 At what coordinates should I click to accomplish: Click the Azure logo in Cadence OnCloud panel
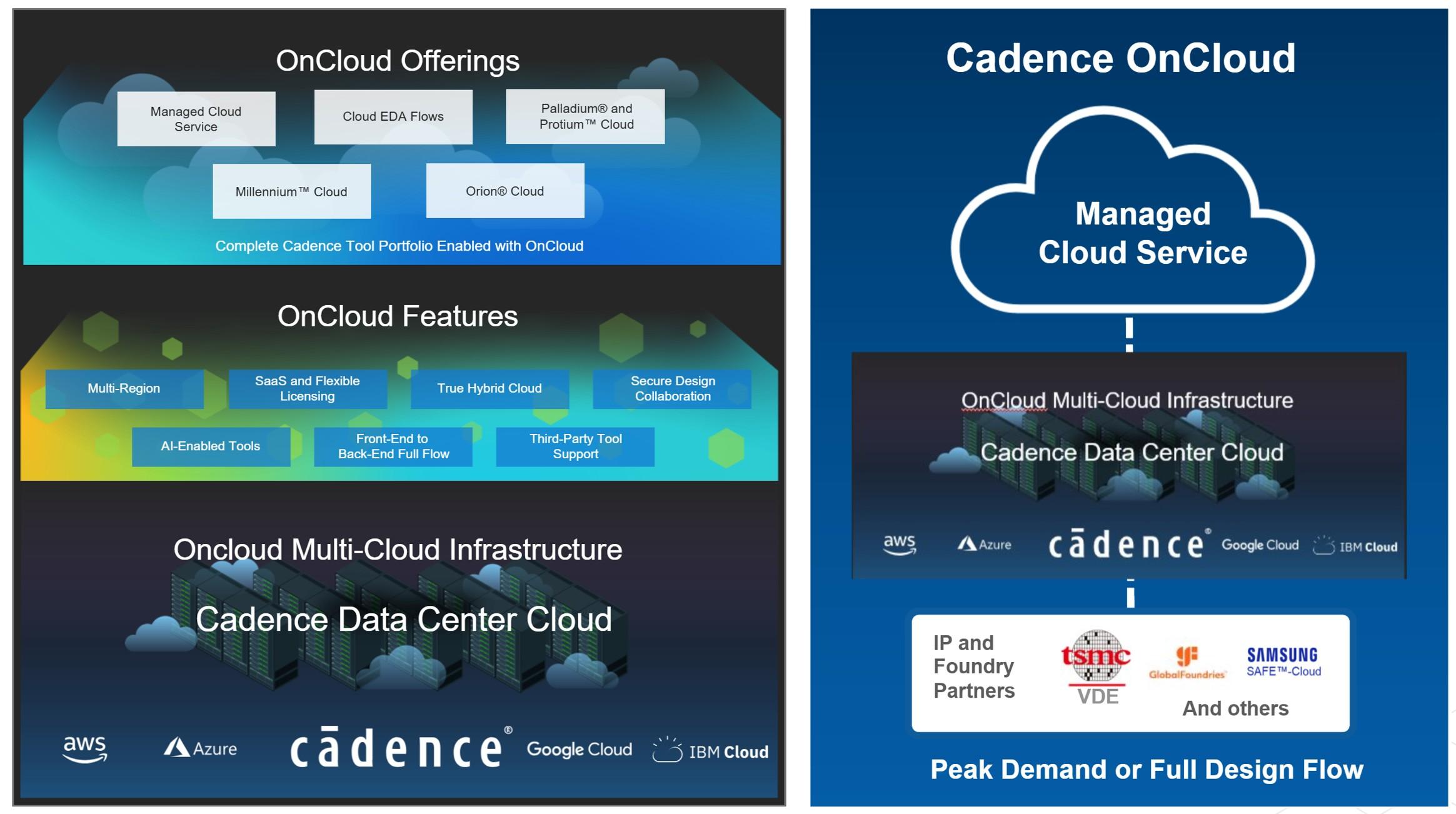[984, 544]
